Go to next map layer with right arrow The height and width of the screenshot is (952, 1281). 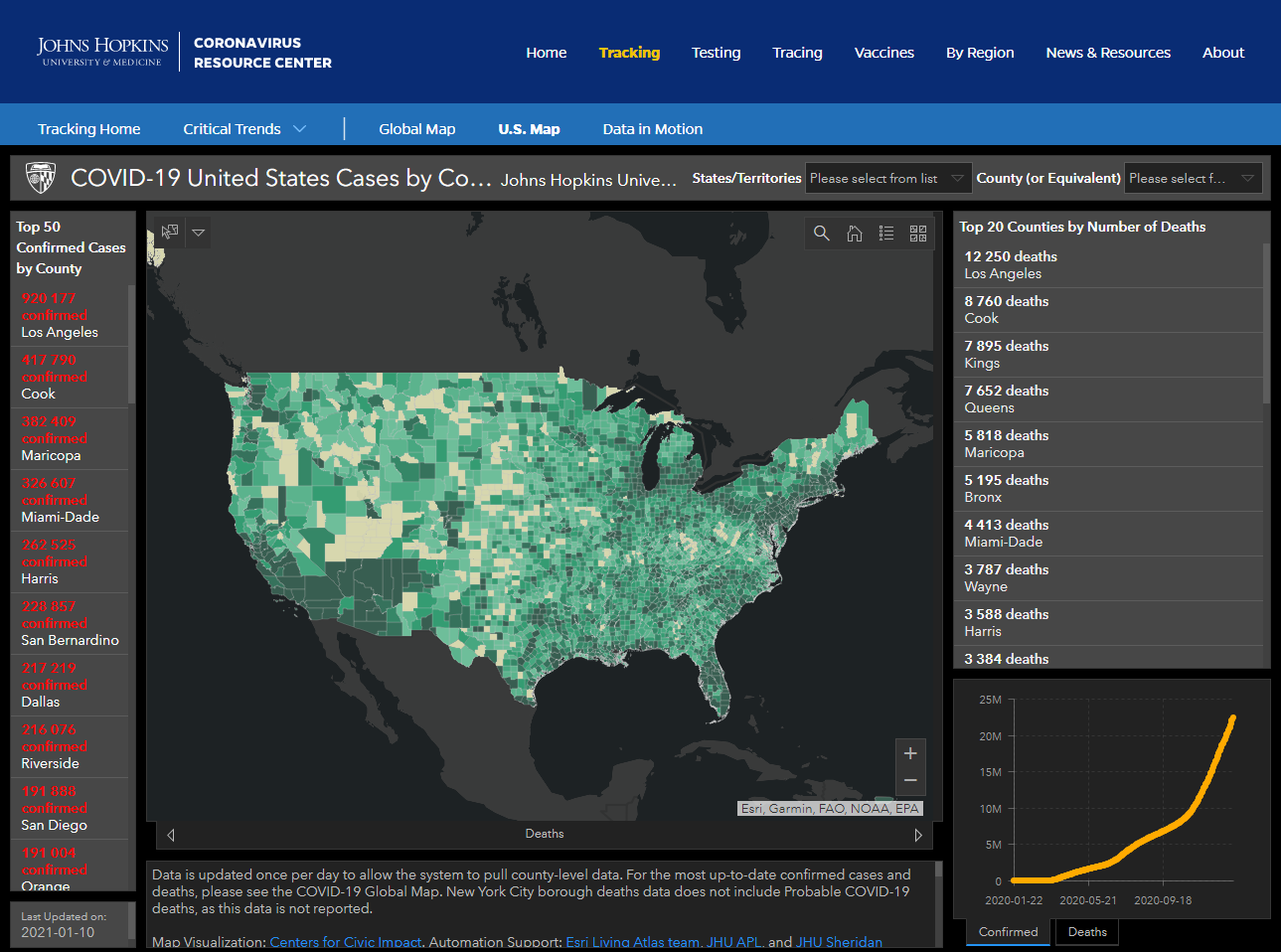[x=918, y=835]
